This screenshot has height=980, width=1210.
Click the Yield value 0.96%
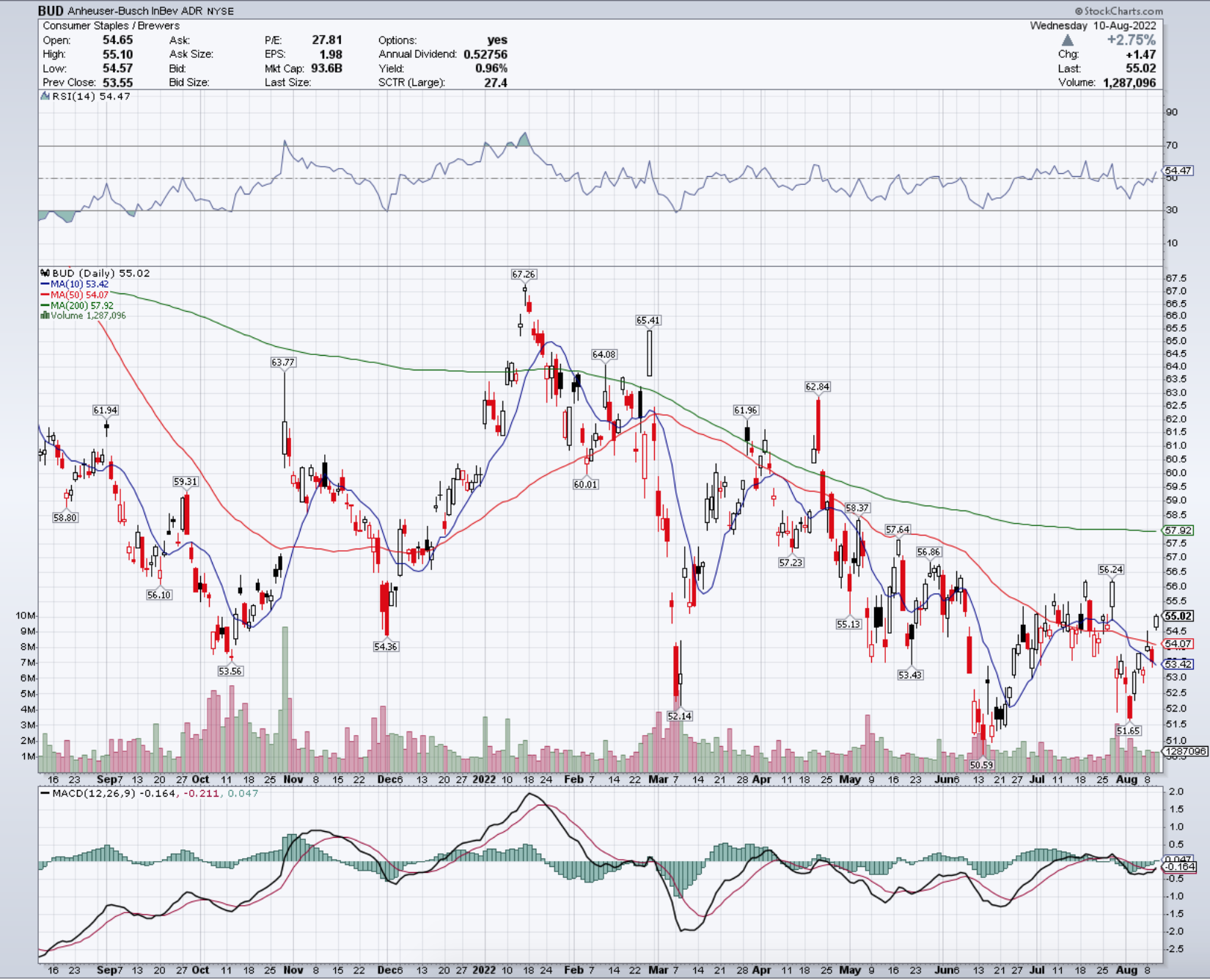(491, 68)
